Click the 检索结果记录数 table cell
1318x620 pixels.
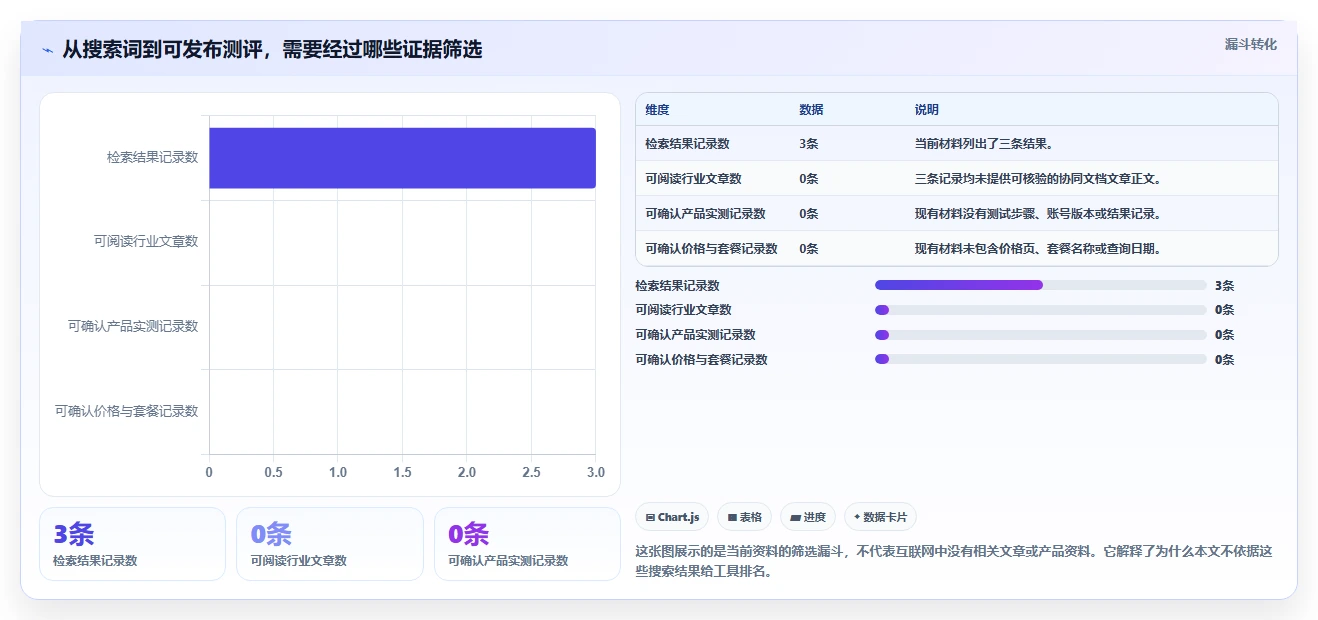(x=687, y=144)
